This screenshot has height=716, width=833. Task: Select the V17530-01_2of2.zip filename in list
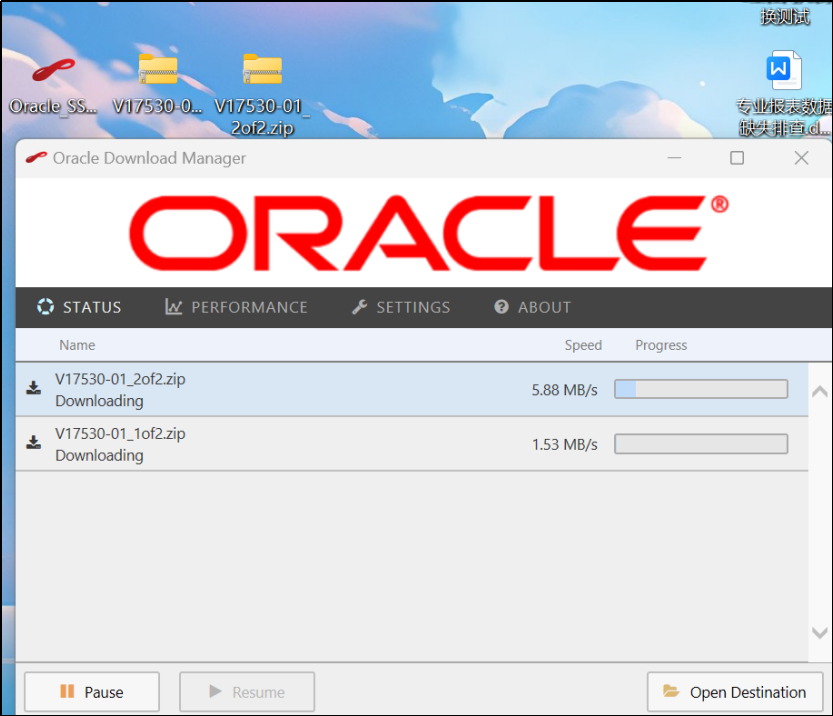pos(121,379)
